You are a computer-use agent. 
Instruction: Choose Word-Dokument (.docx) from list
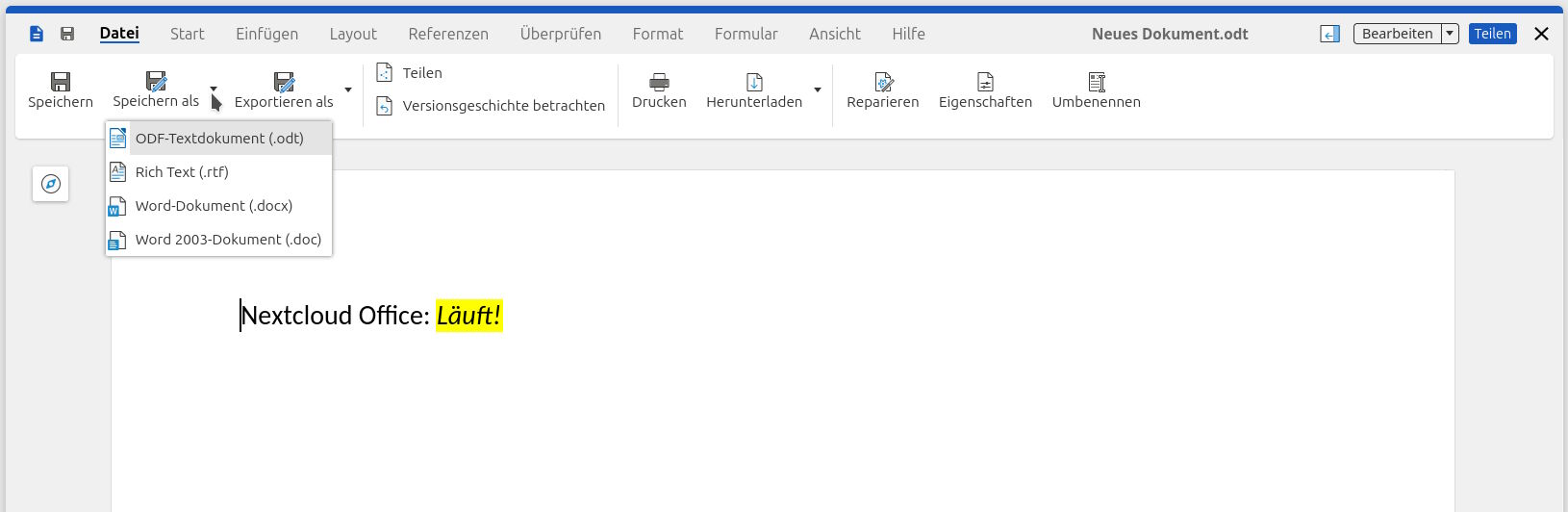coord(214,206)
